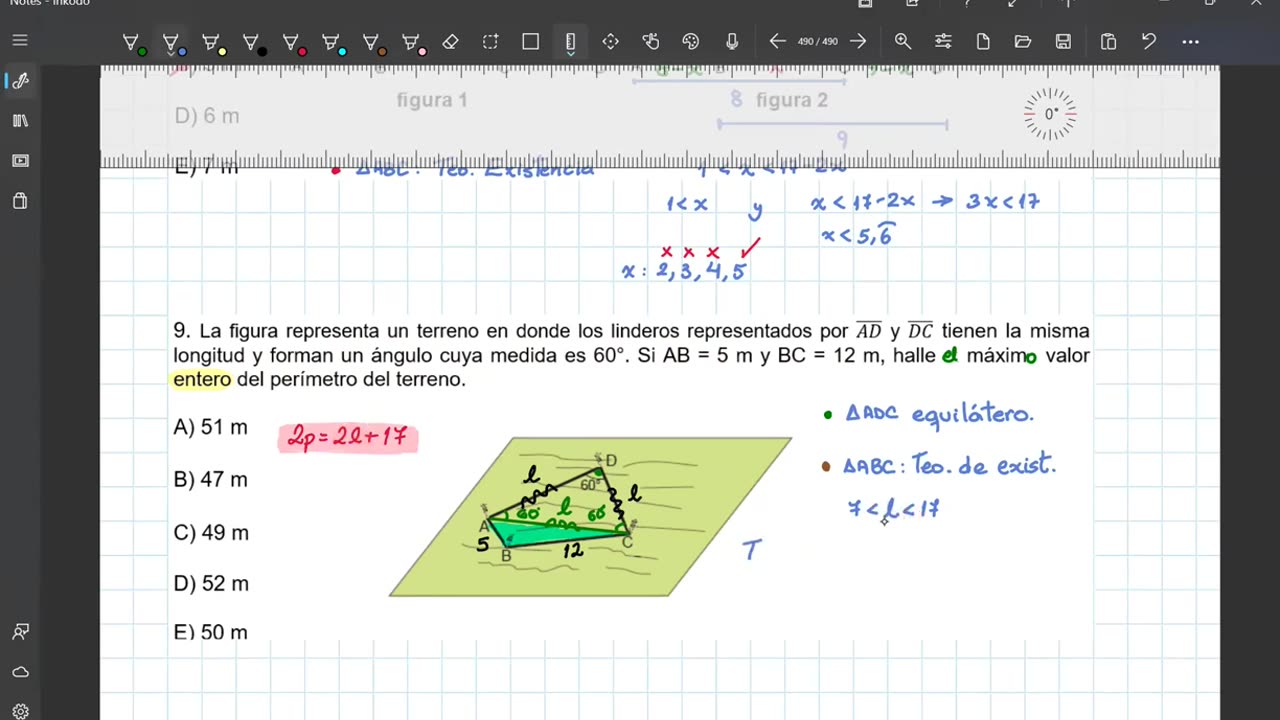The image size is (1280, 720).
Task: Switch to the pen notes view
Action: coord(20,81)
